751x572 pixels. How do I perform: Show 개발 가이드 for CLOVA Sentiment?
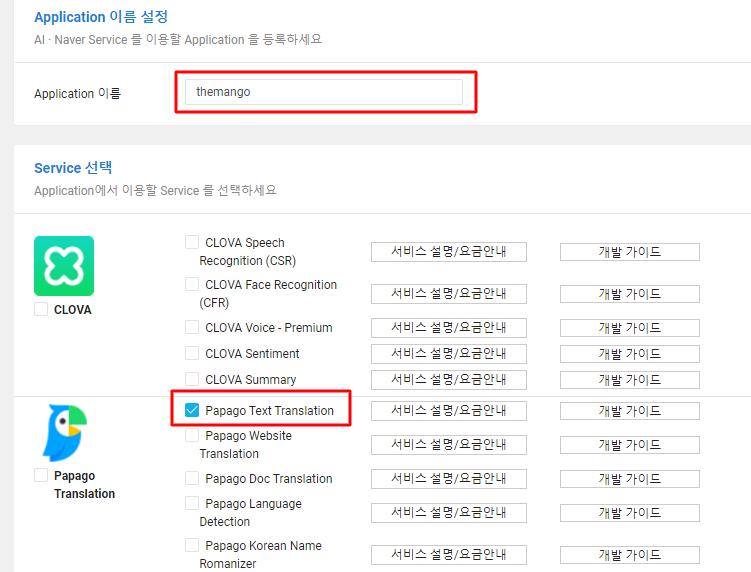630,354
